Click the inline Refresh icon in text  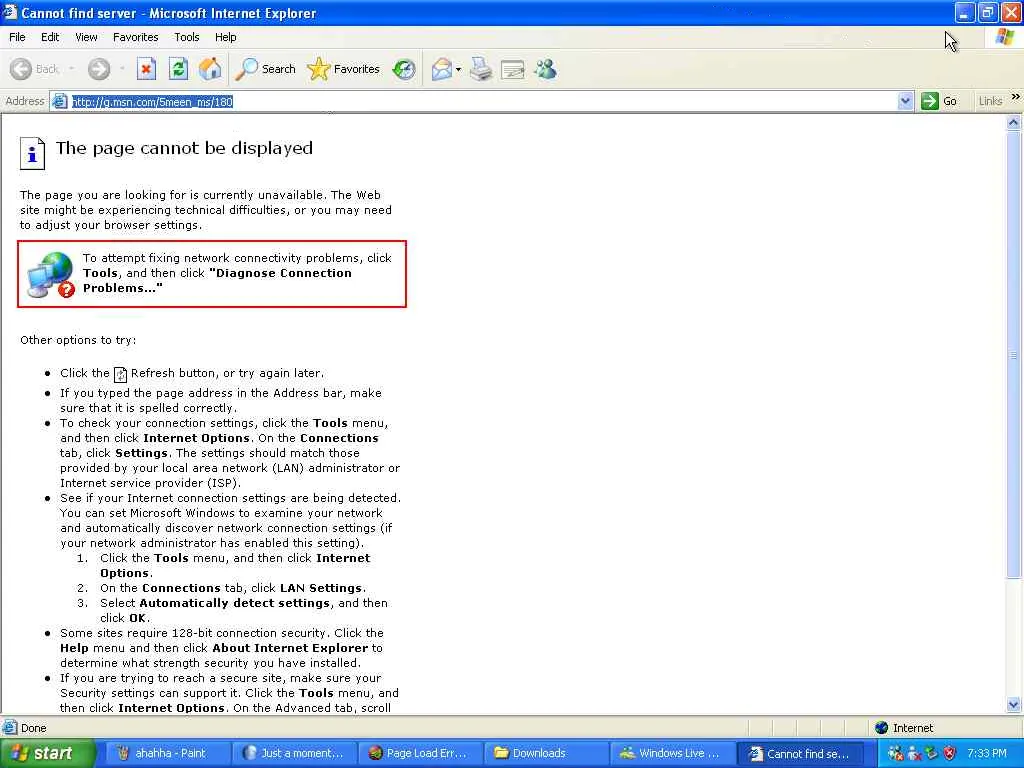[x=120, y=374]
